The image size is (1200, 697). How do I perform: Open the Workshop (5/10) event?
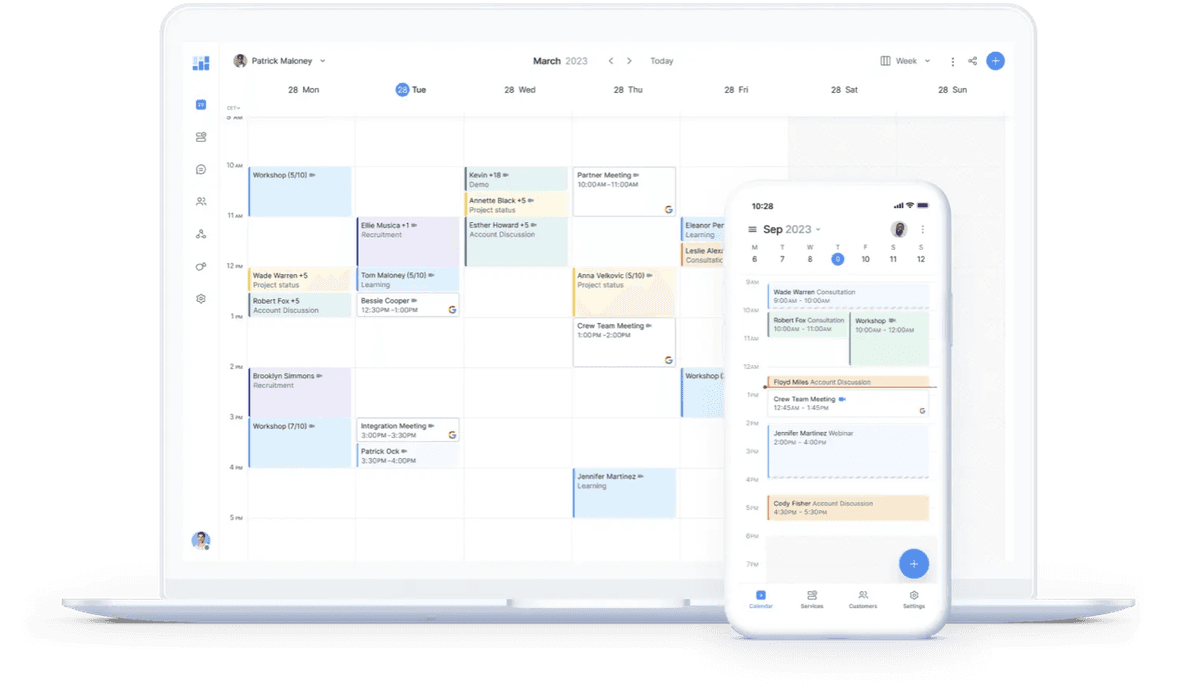pos(300,192)
